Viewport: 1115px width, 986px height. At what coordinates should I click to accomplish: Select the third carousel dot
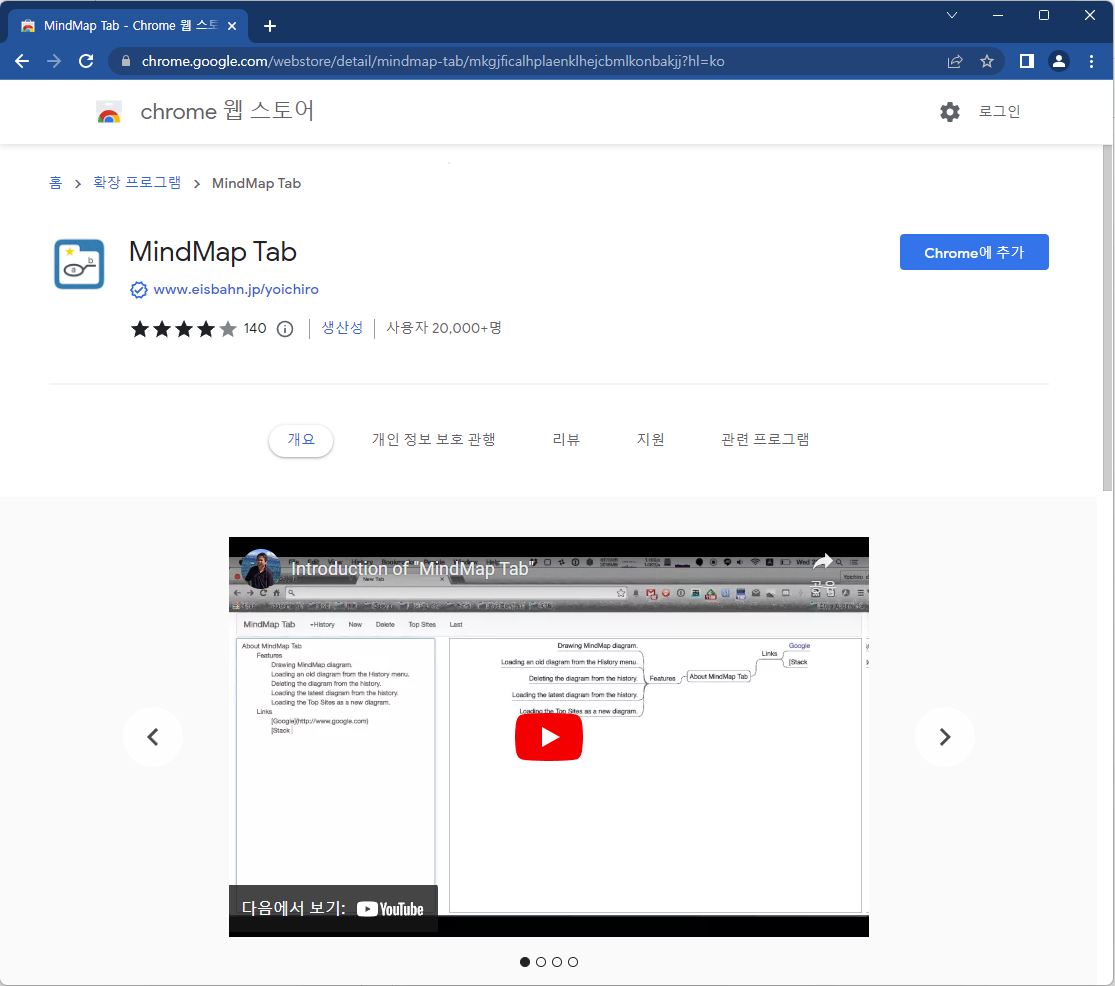pyautogui.click(x=557, y=962)
